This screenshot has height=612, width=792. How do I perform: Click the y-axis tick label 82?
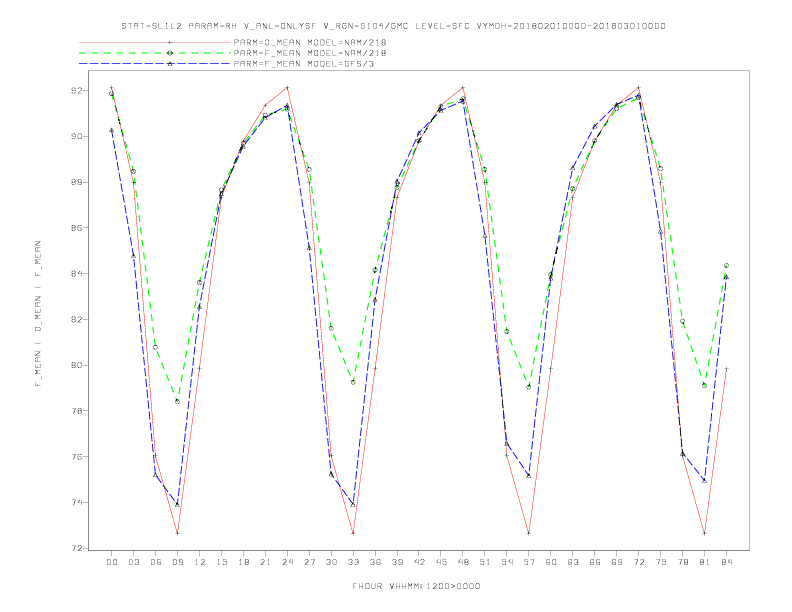click(76, 320)
